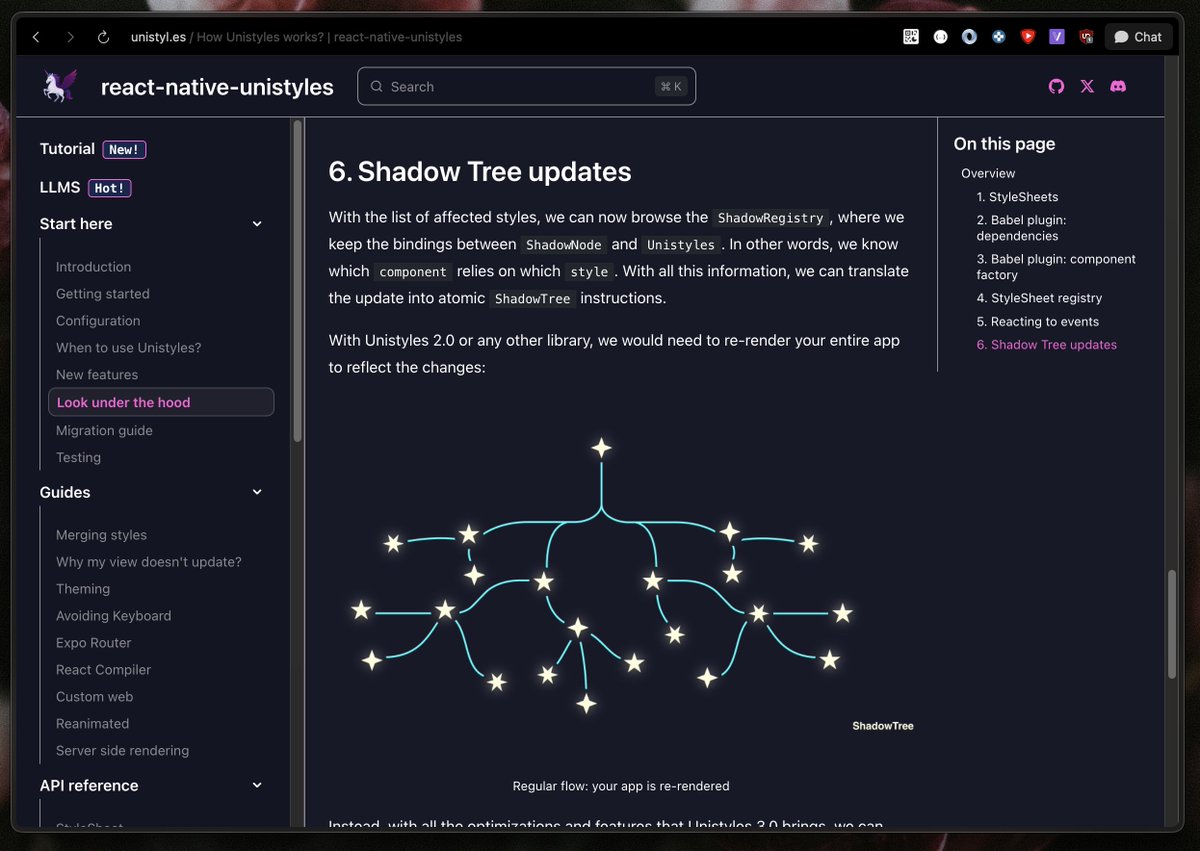Screen dimensions: 1200x851
Task: Jump to 3. Babel plugin: component factory
Action: click(x=1056, y=267)
